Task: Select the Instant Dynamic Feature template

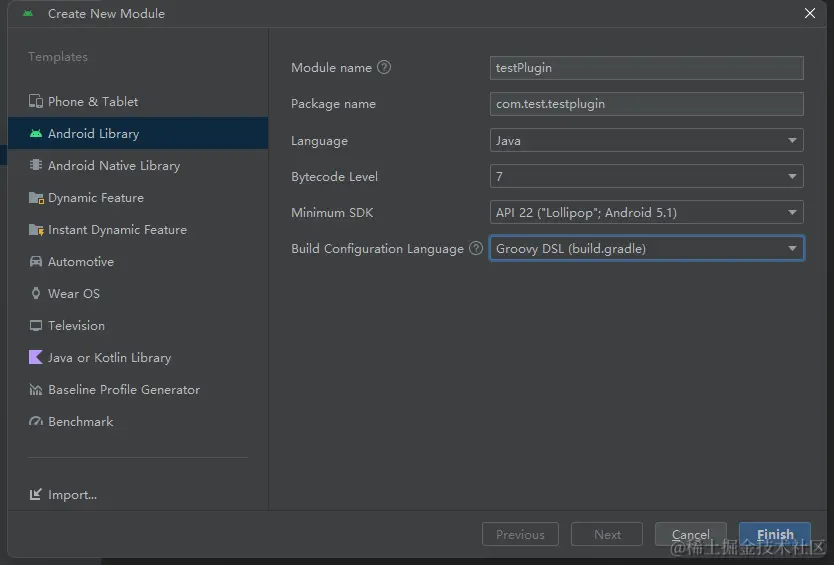Action: pos(117,230)
